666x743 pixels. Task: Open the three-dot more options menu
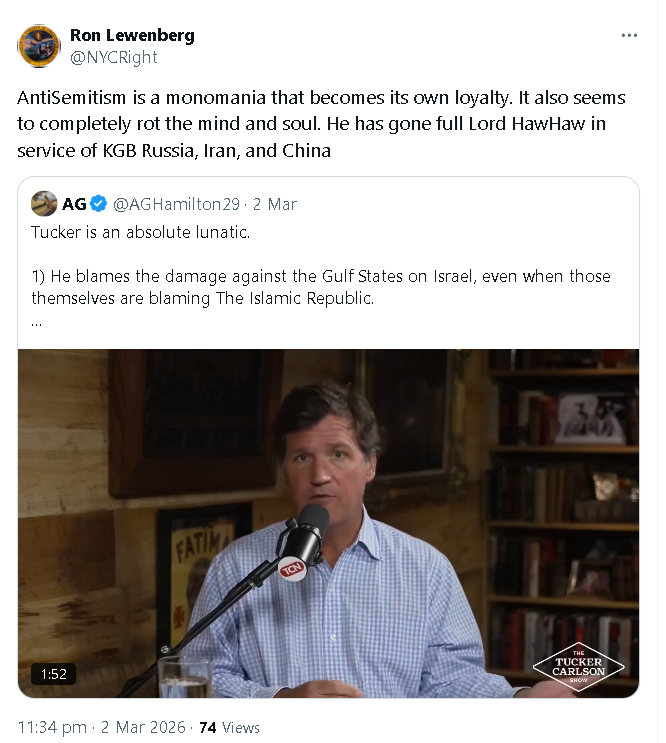(x=629, y=36)
